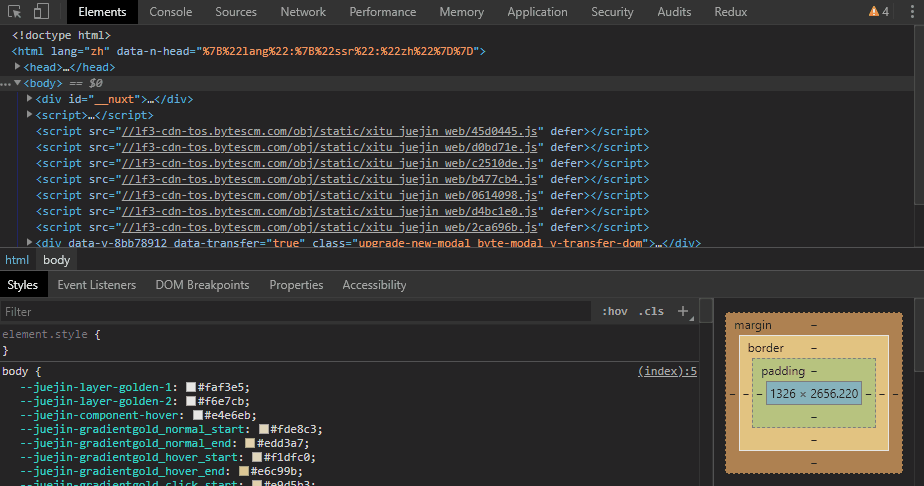Collapse the body element node

18,83
